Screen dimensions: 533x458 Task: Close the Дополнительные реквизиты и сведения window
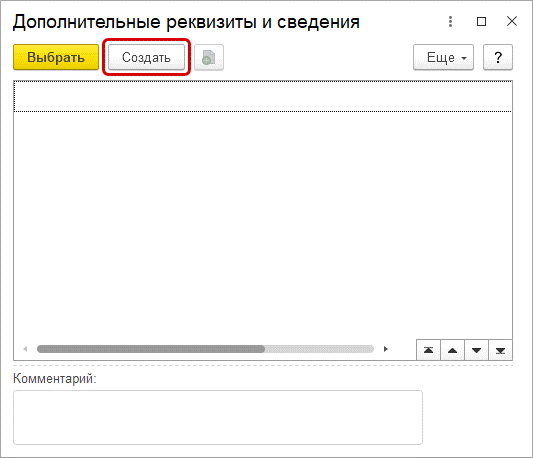tap(512, 21)
